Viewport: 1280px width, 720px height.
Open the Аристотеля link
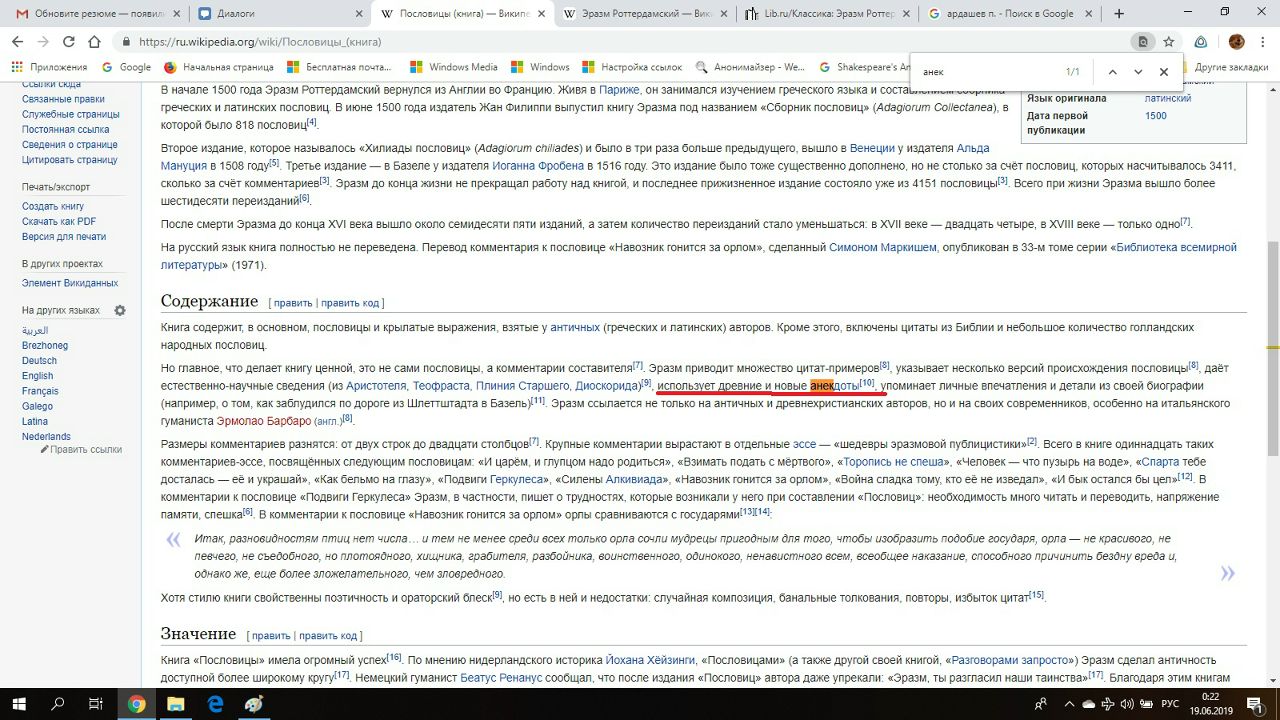coord(375,386)
